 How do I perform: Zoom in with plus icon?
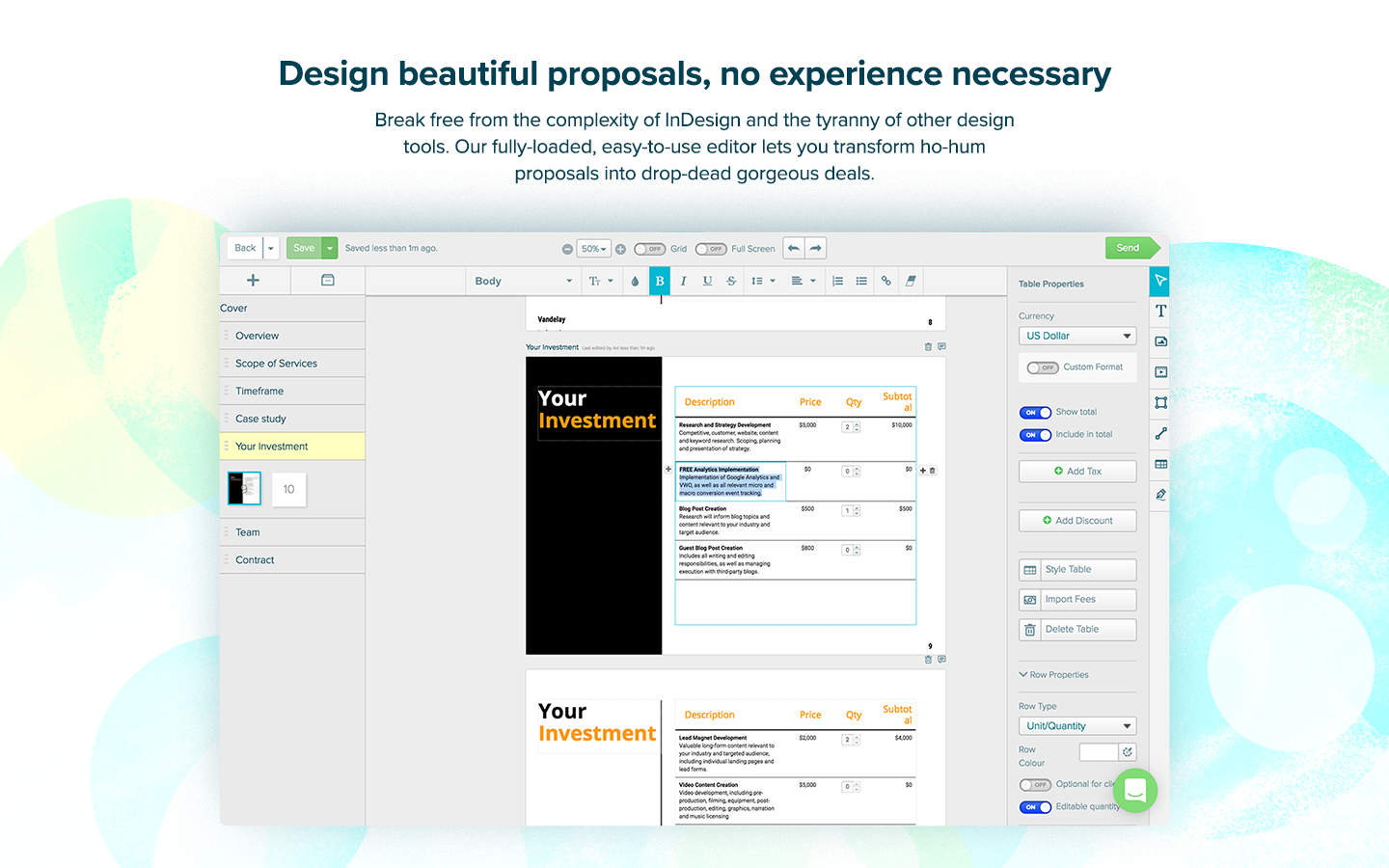[620, 249]
